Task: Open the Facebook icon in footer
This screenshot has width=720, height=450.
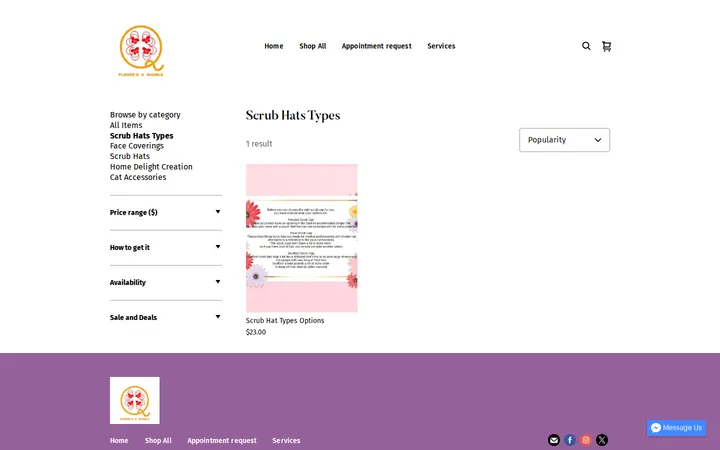Action: [x=569, y=440]
